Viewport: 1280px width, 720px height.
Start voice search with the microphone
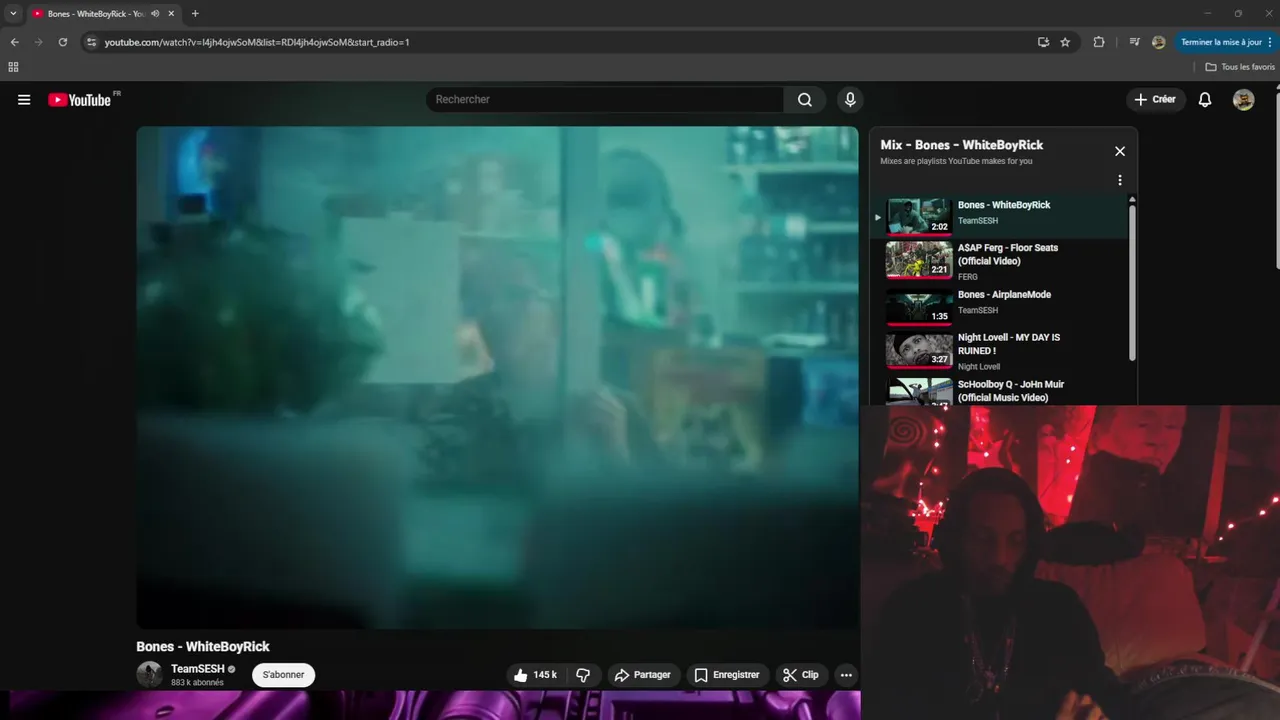[850, 99]
